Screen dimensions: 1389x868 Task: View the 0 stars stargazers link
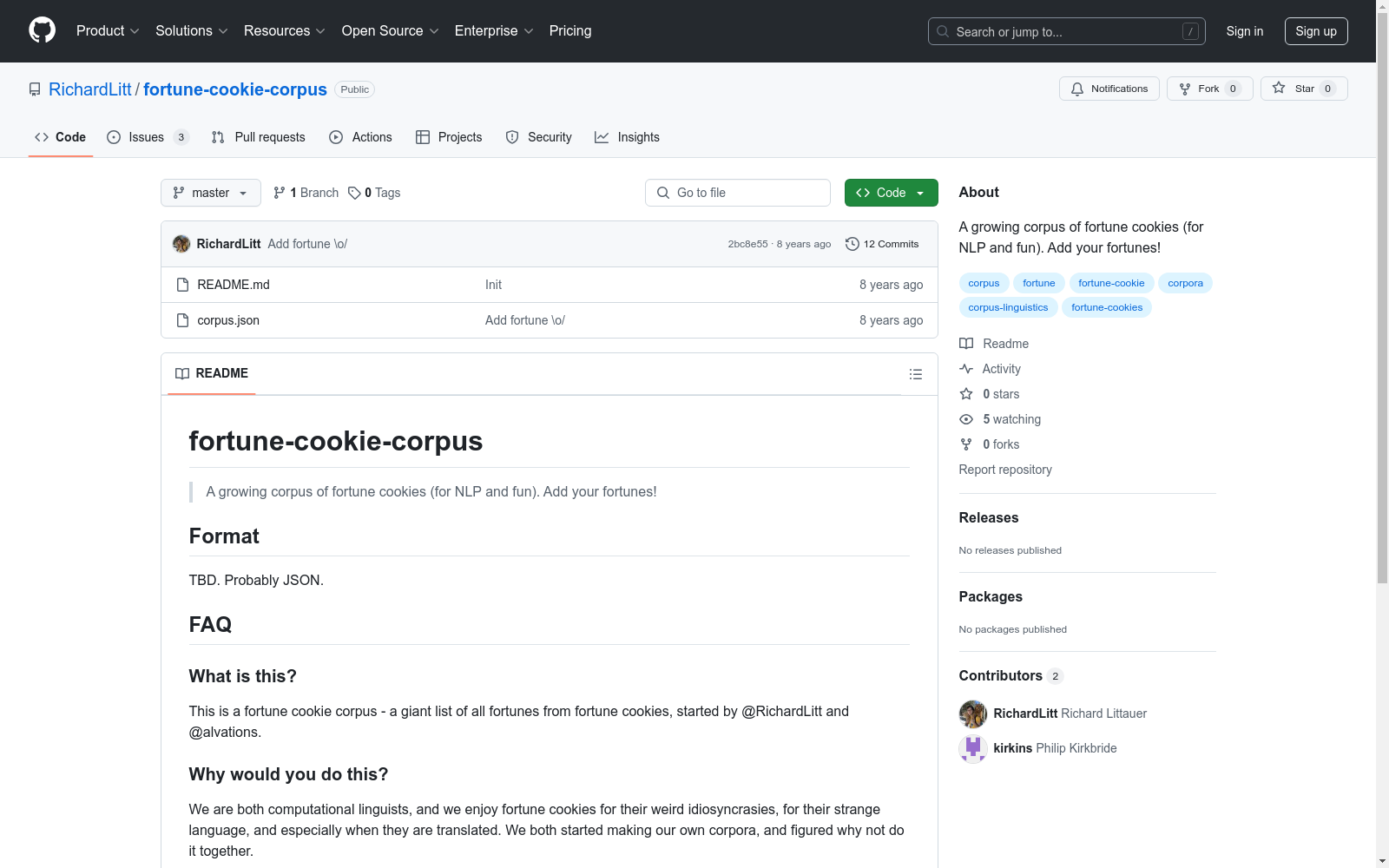click(990, 394)
